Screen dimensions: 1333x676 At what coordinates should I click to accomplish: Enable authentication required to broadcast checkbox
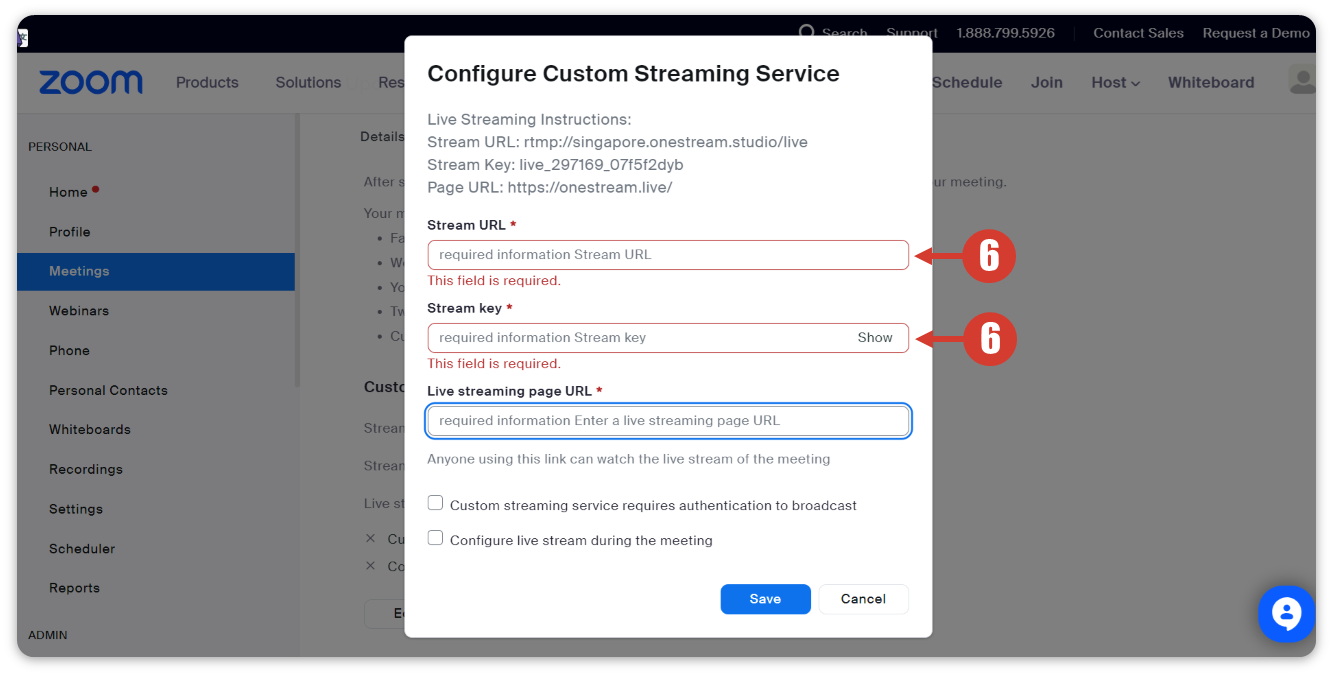point(435,503)
